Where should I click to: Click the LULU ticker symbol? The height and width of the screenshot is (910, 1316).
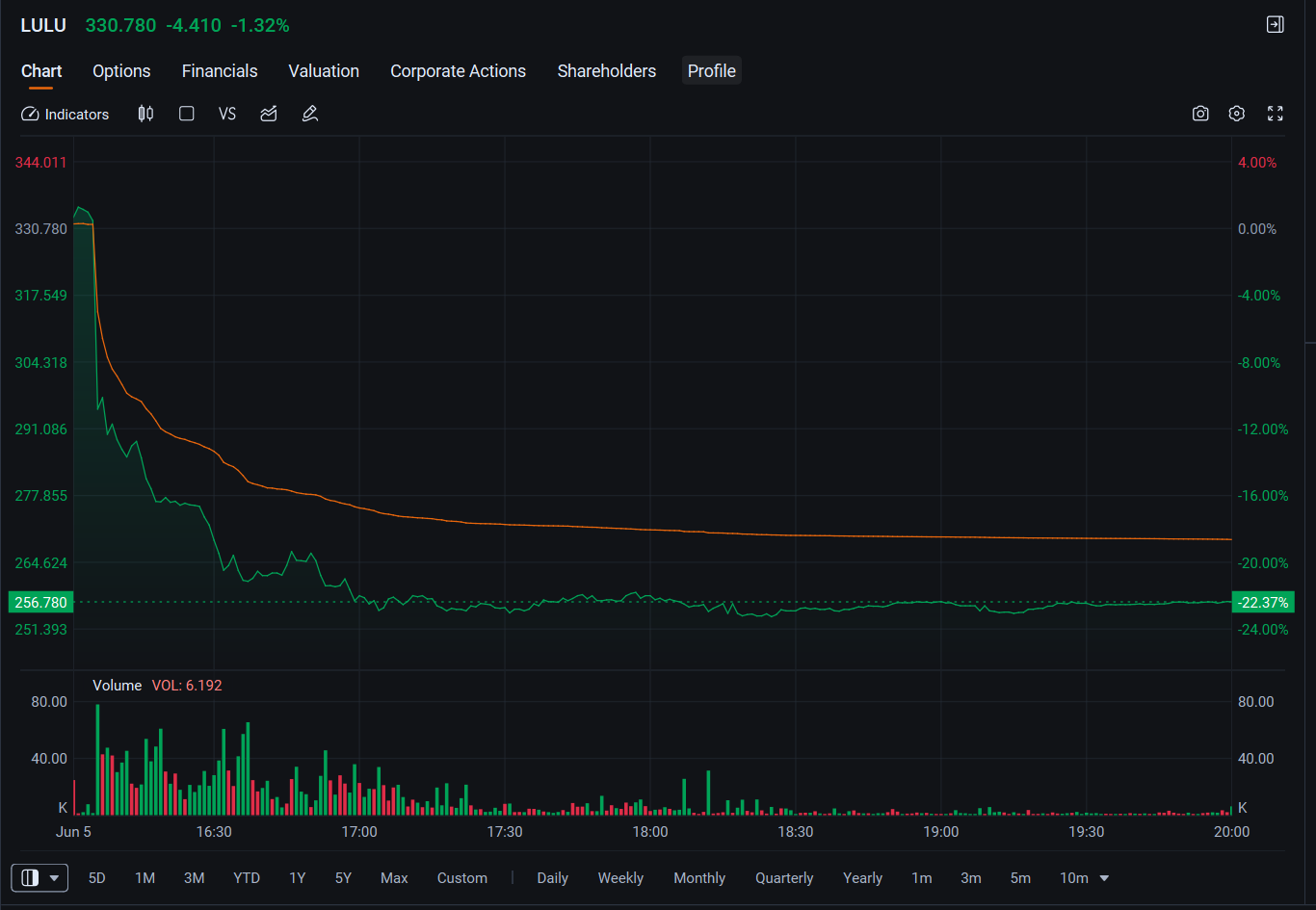tap(43, 25)
